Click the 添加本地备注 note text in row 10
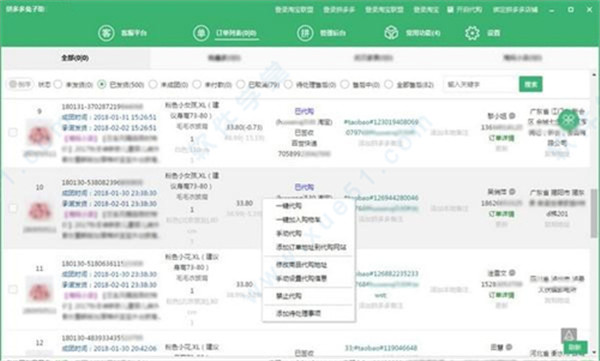Image resolution: width=600 pixels, height=361 pixels. point(449,208)
